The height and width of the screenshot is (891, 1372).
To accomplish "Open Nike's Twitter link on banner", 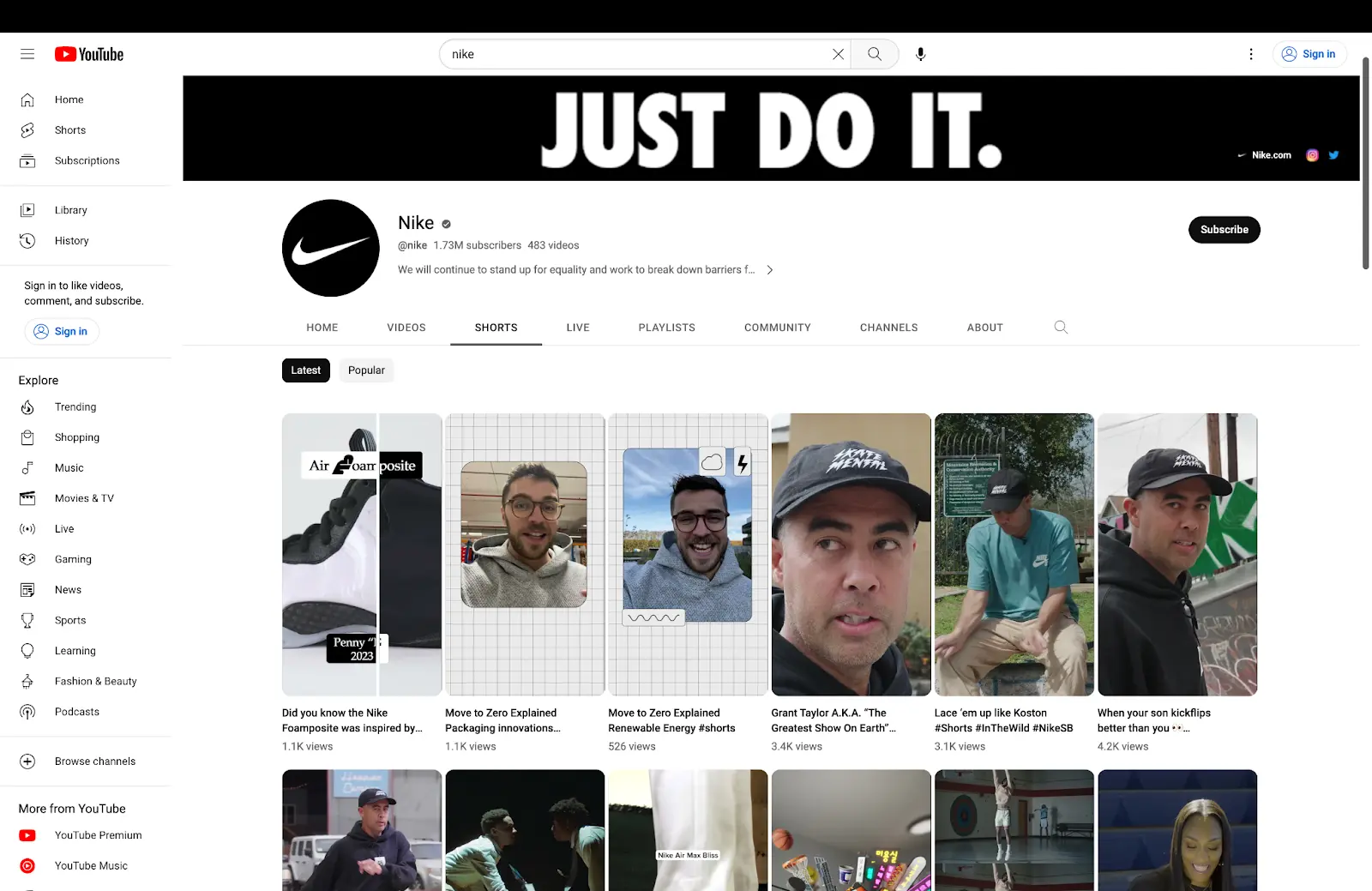I will (x=1333, y=155).
